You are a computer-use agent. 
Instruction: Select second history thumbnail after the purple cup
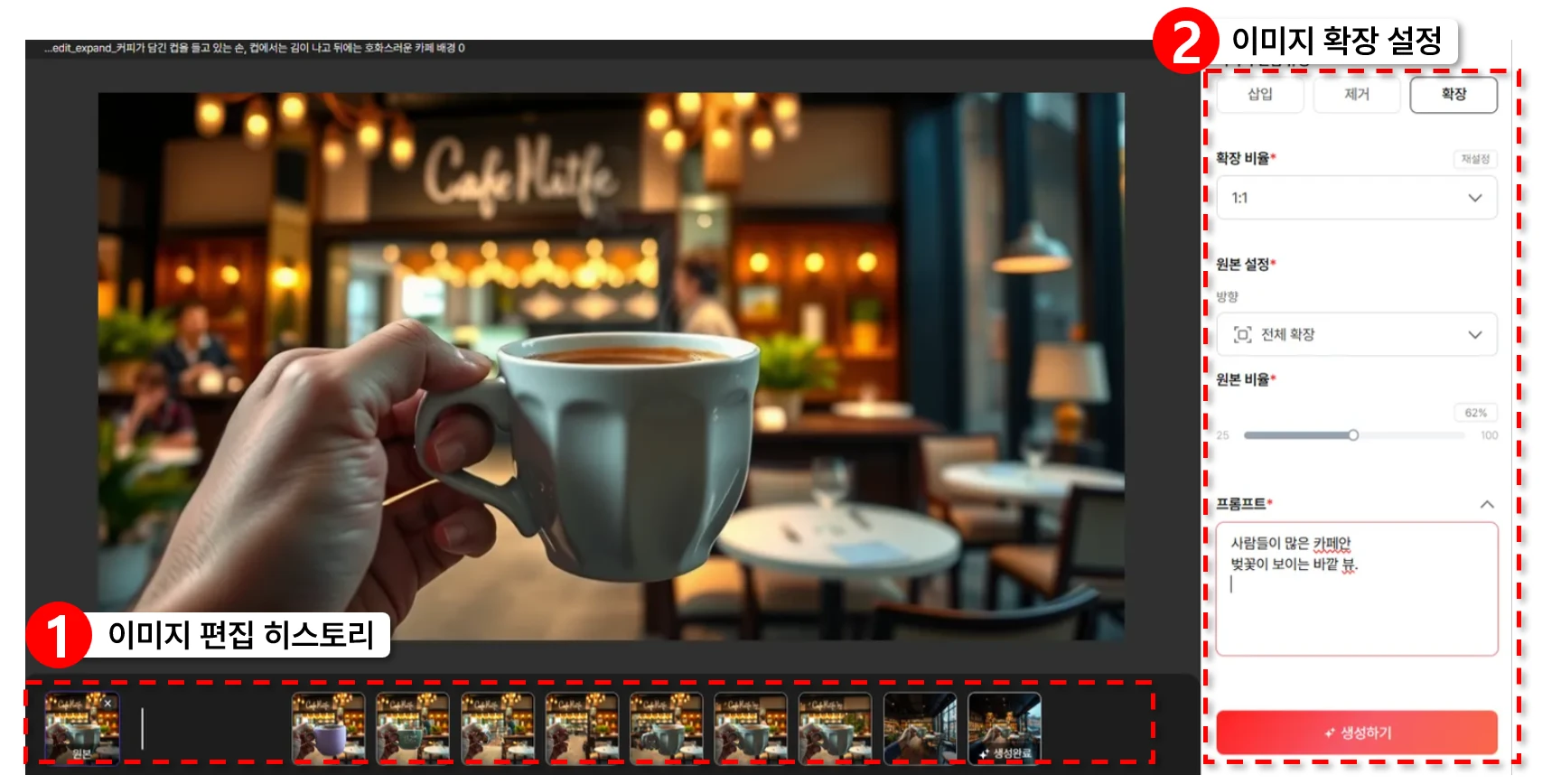(x=497, y=728)
